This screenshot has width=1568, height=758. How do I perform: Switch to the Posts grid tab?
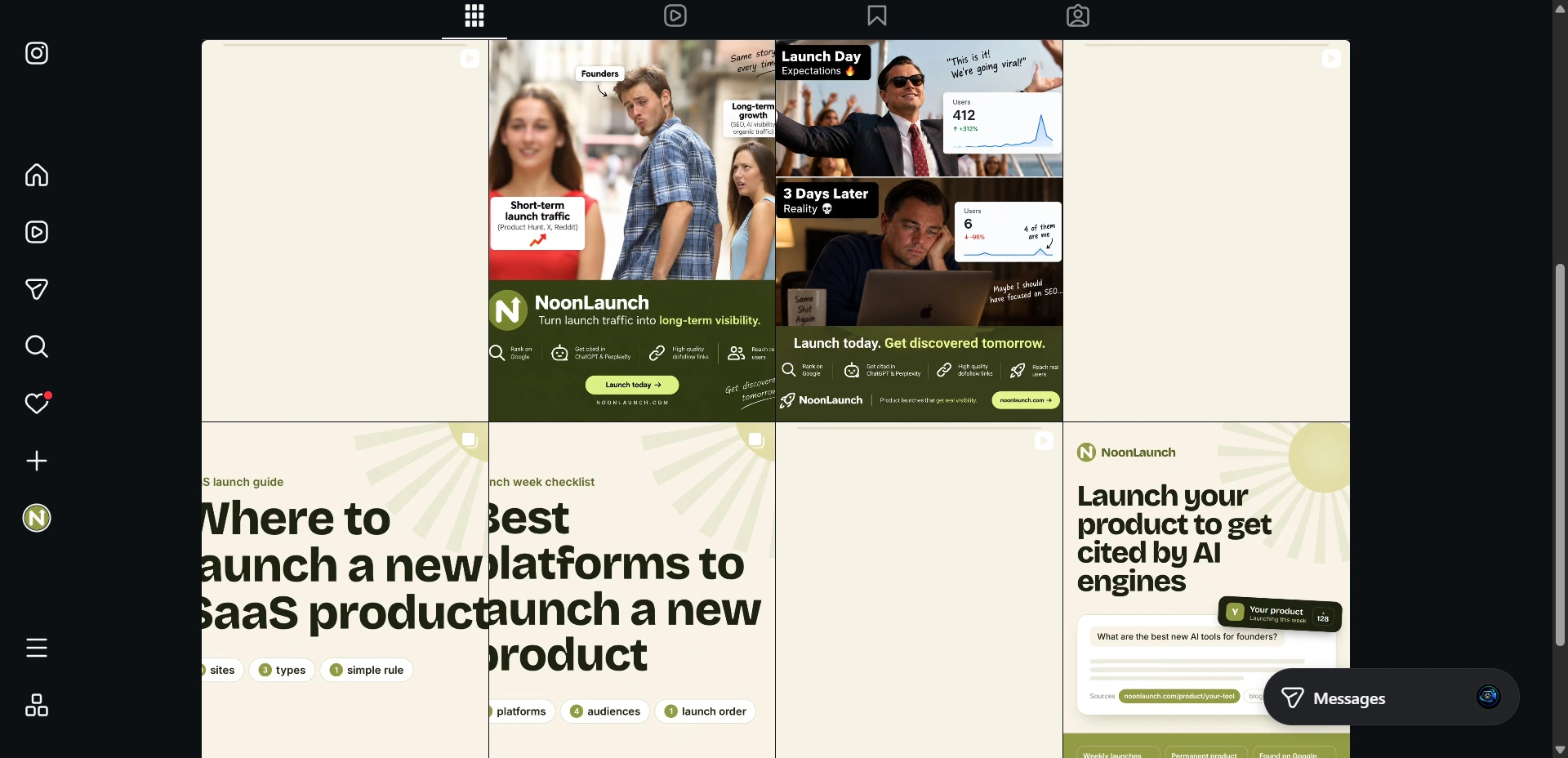pos(474,16)
